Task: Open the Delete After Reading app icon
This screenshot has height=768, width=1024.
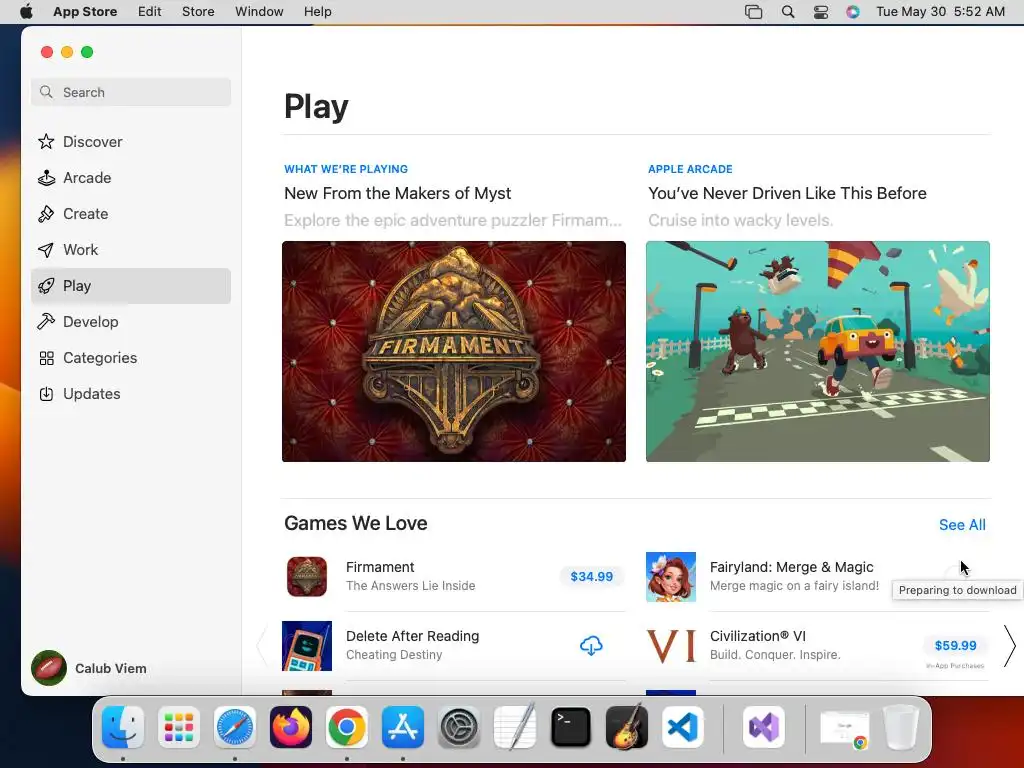Action: 307,646
